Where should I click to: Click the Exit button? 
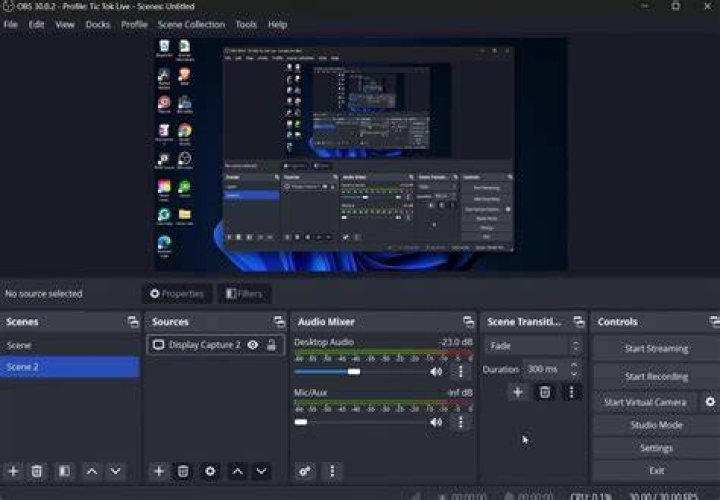[x=656, y=471]
